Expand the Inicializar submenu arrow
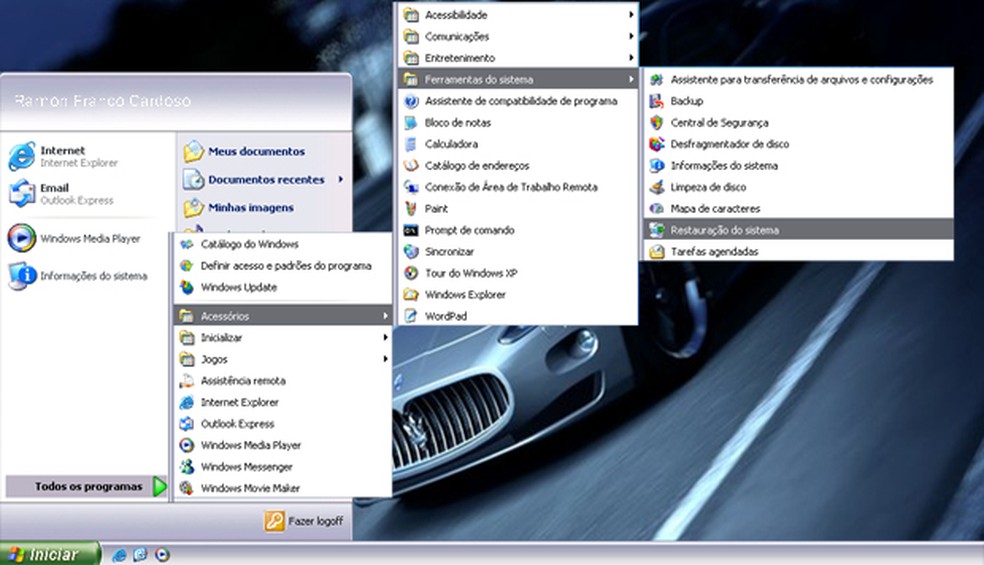Image resolution: width=984 pixels, height=565 pixels. click(385, 338)
